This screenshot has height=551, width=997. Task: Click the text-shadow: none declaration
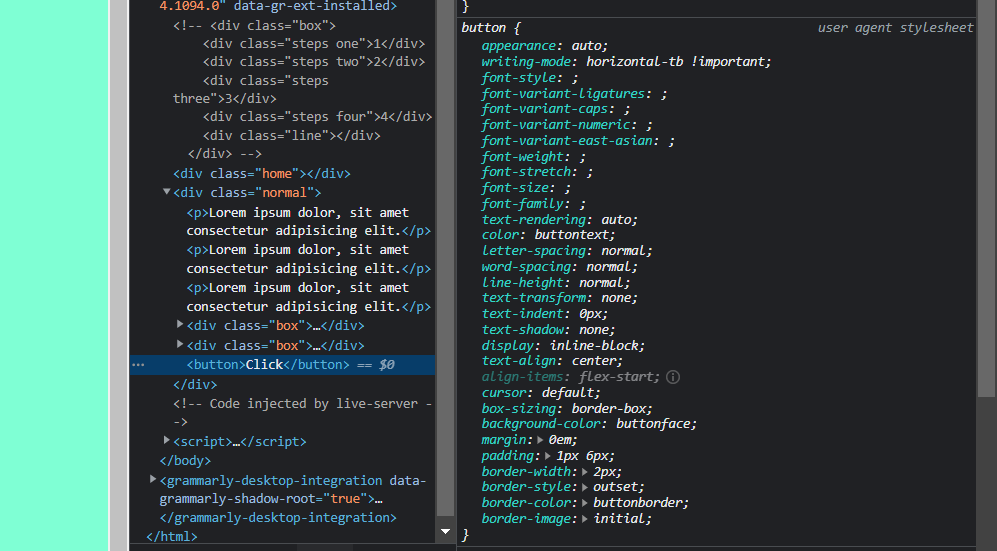pos(548,329)
